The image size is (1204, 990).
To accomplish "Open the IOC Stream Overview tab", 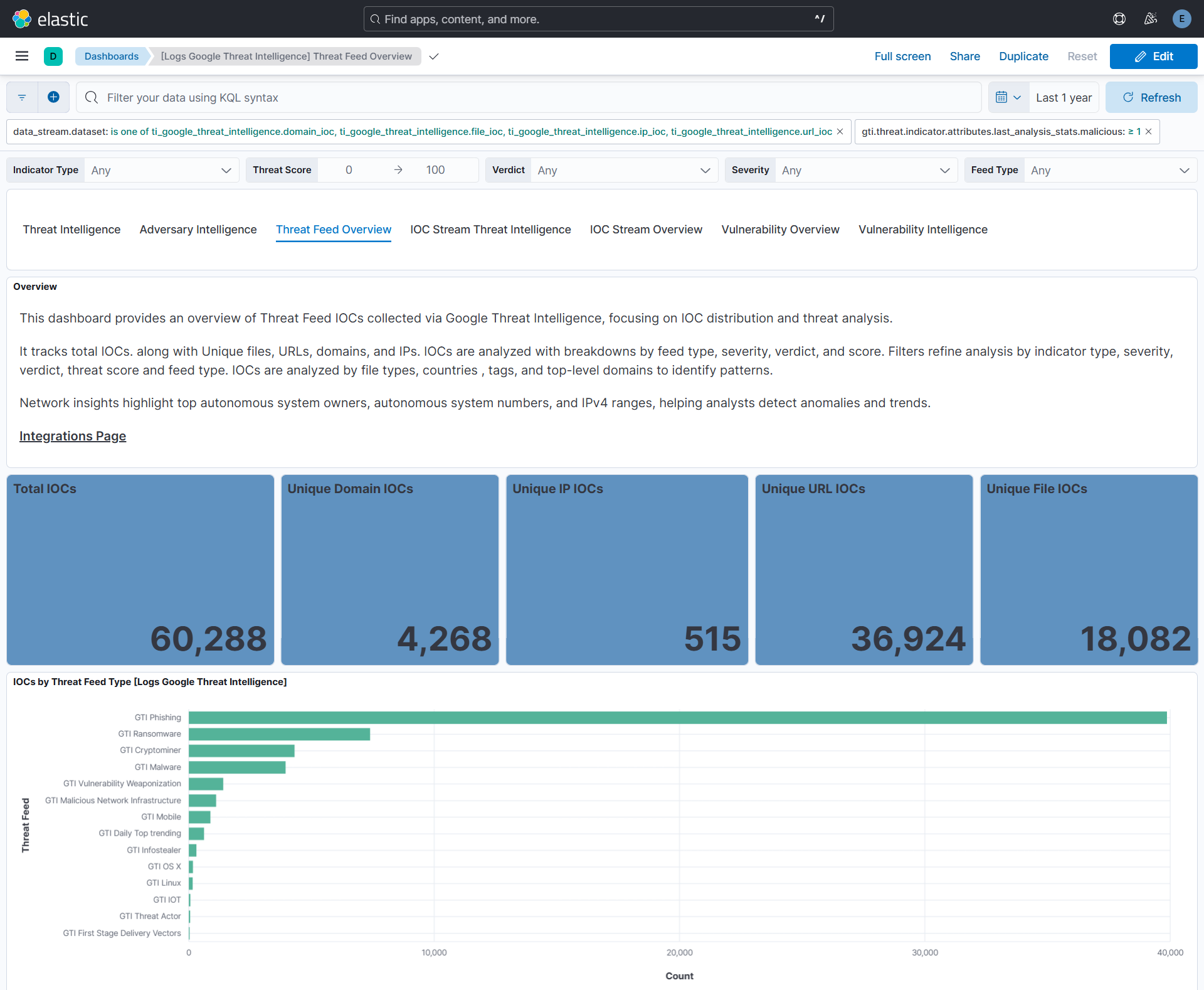I will (646, 230).
